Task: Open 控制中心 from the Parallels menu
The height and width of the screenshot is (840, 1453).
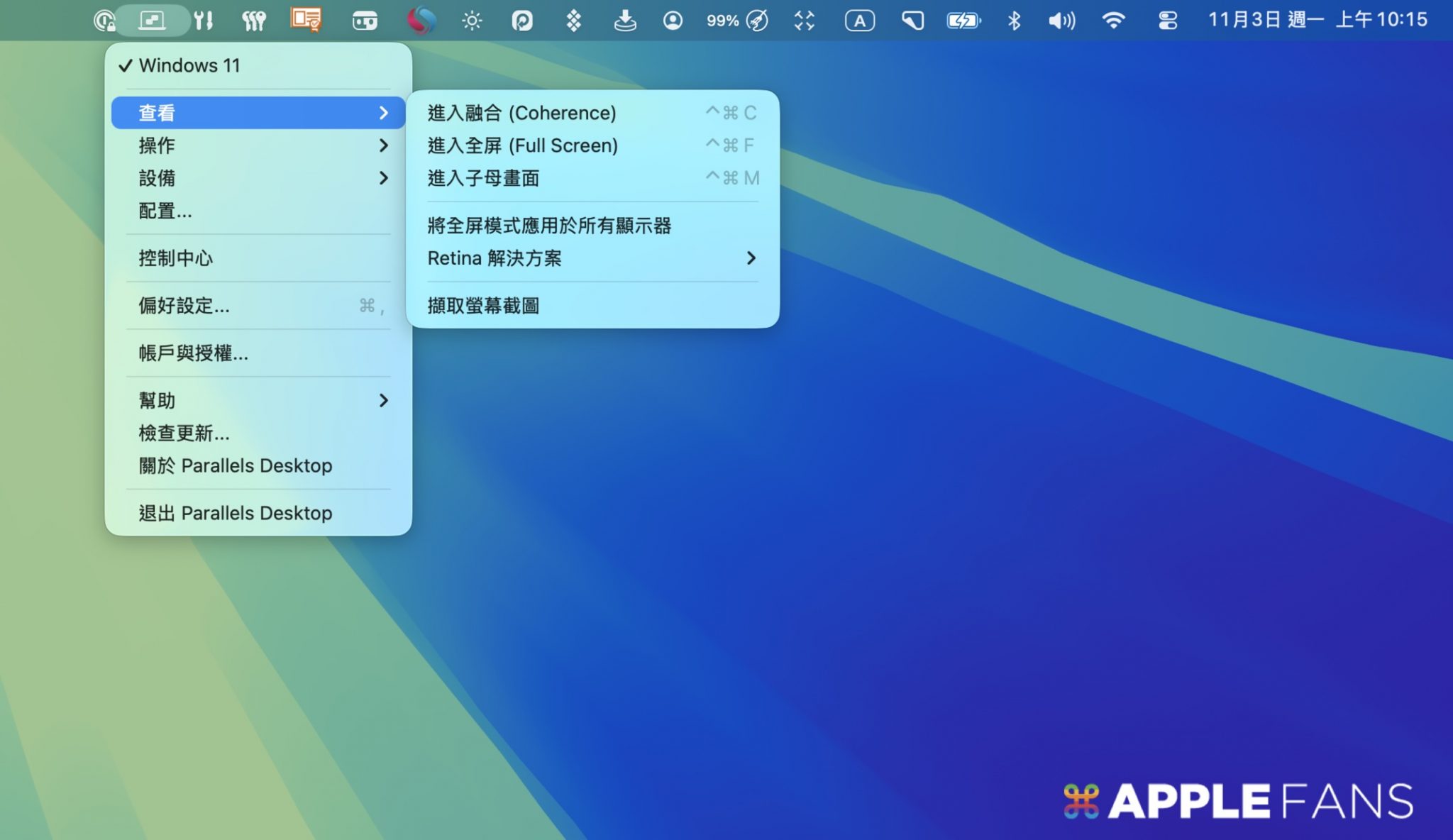Action: click(x=176, y=258)
